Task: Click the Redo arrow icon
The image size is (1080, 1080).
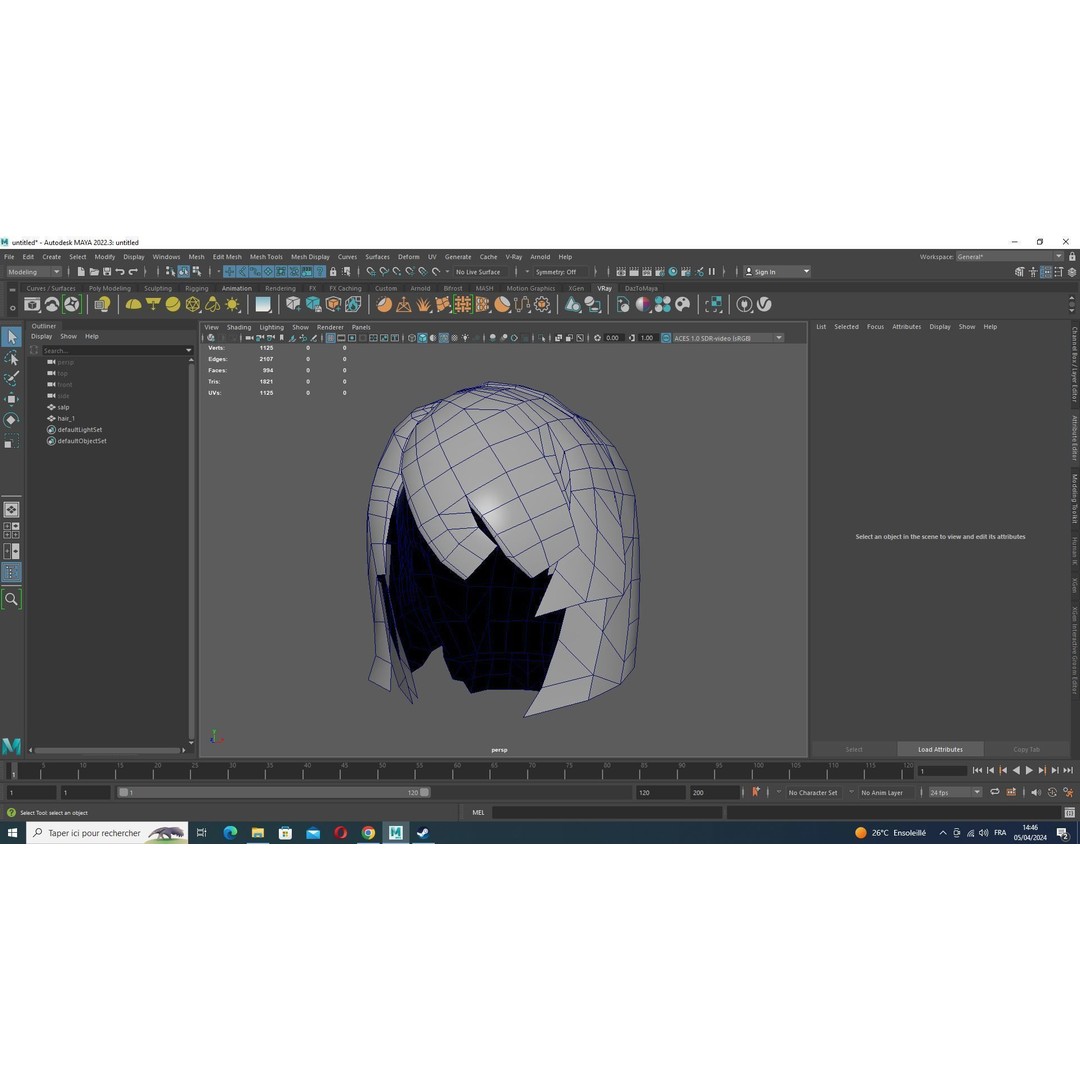Action: point(133,271)
